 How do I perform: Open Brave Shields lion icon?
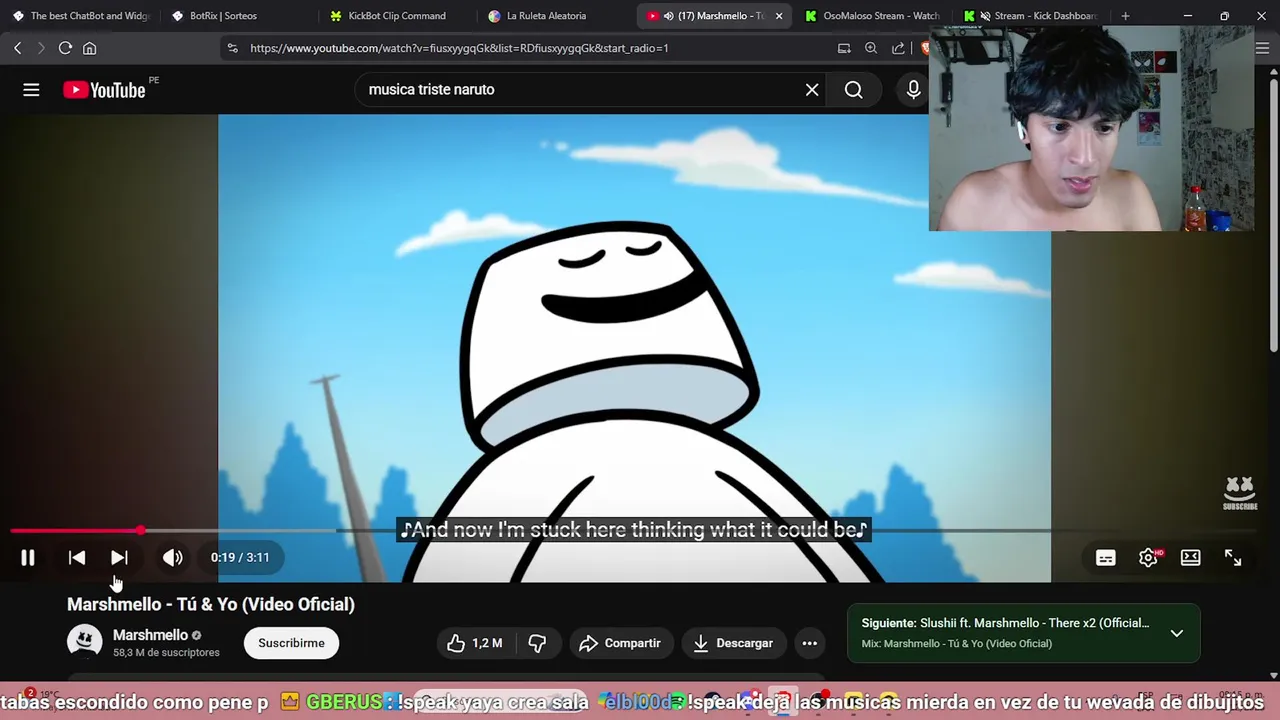pos(925,48)
